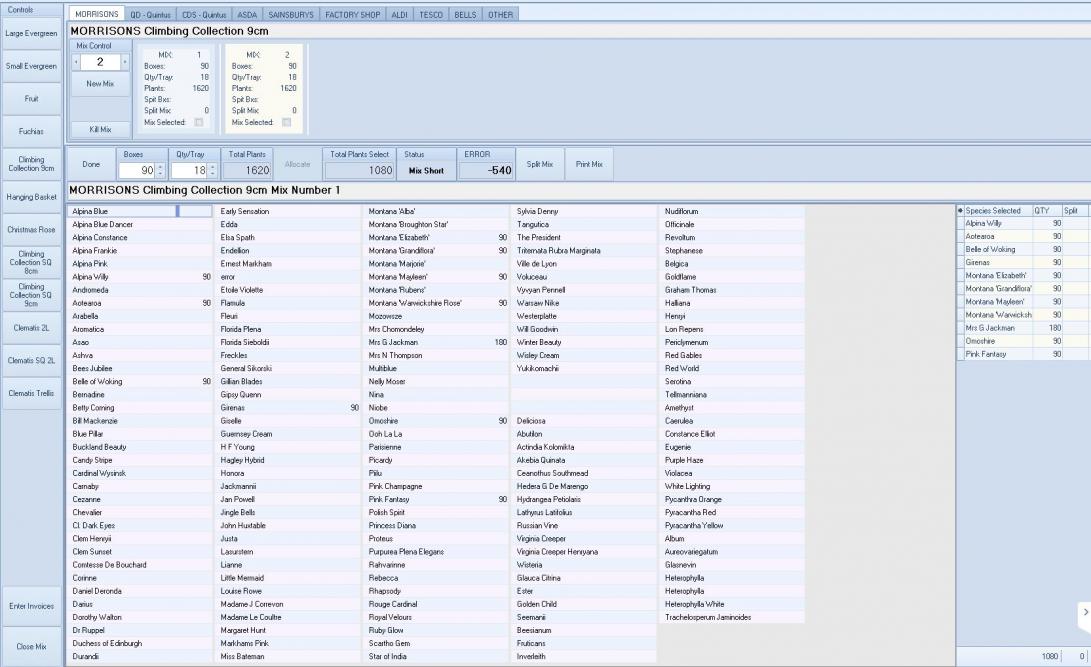Click the Large Evergreen sidebar button

31,33
